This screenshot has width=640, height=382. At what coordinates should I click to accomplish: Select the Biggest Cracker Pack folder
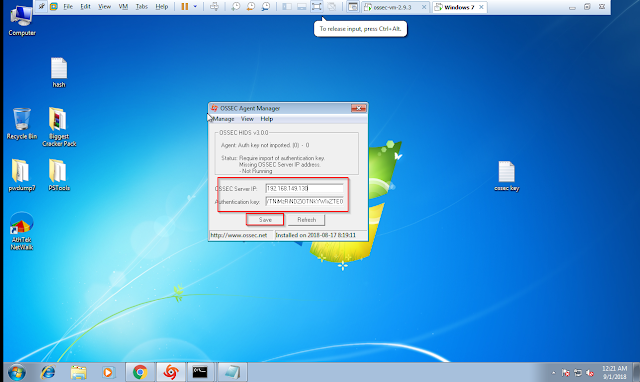click(x=59, y=127)
